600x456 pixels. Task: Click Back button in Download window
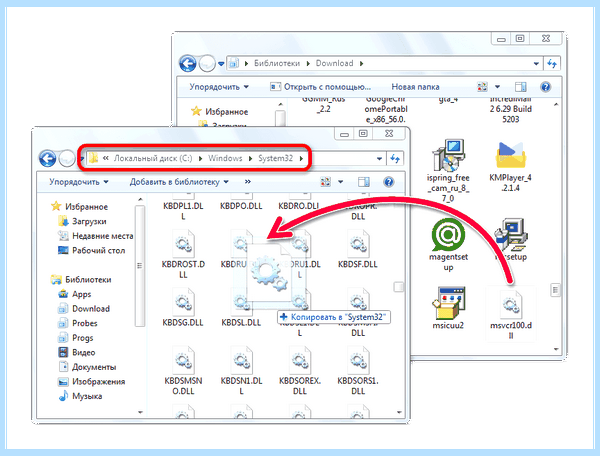click(x=188, y=64)
